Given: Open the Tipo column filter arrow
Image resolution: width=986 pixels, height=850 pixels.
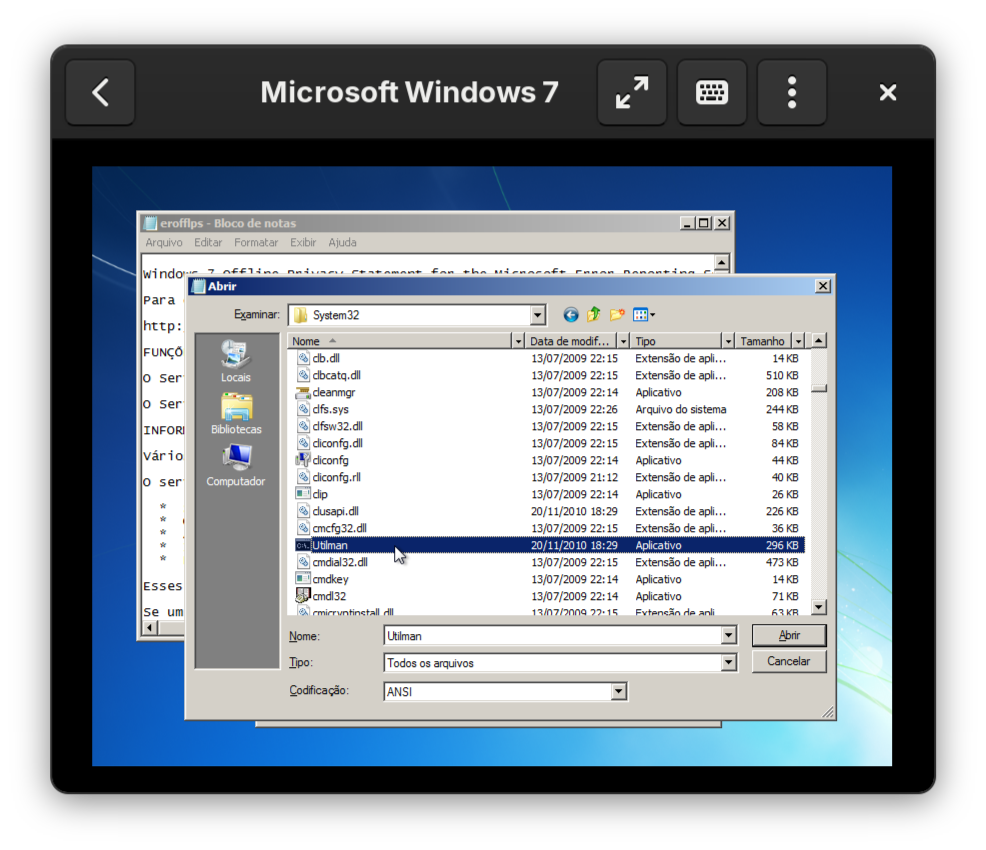Looking at the screenshot, I should [728, 341].
